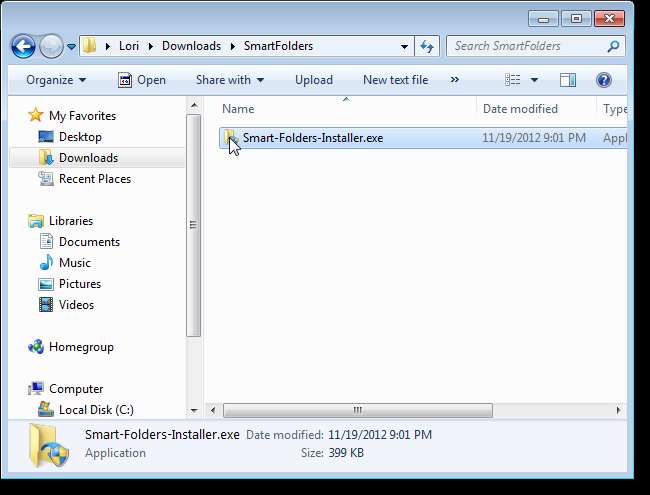
Task: Open the Documents library
Action: click(90, 242)
